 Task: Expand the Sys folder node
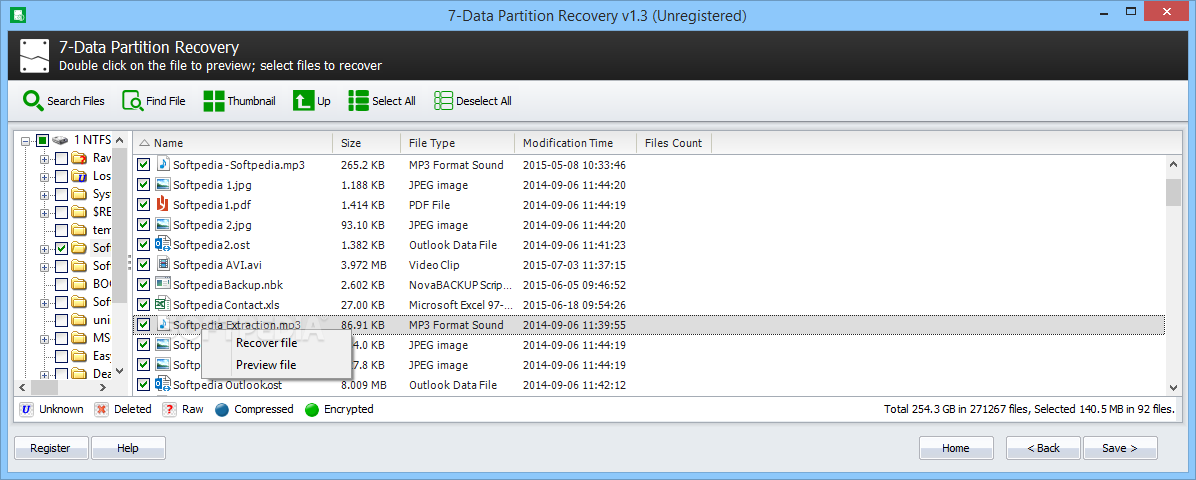44,195
